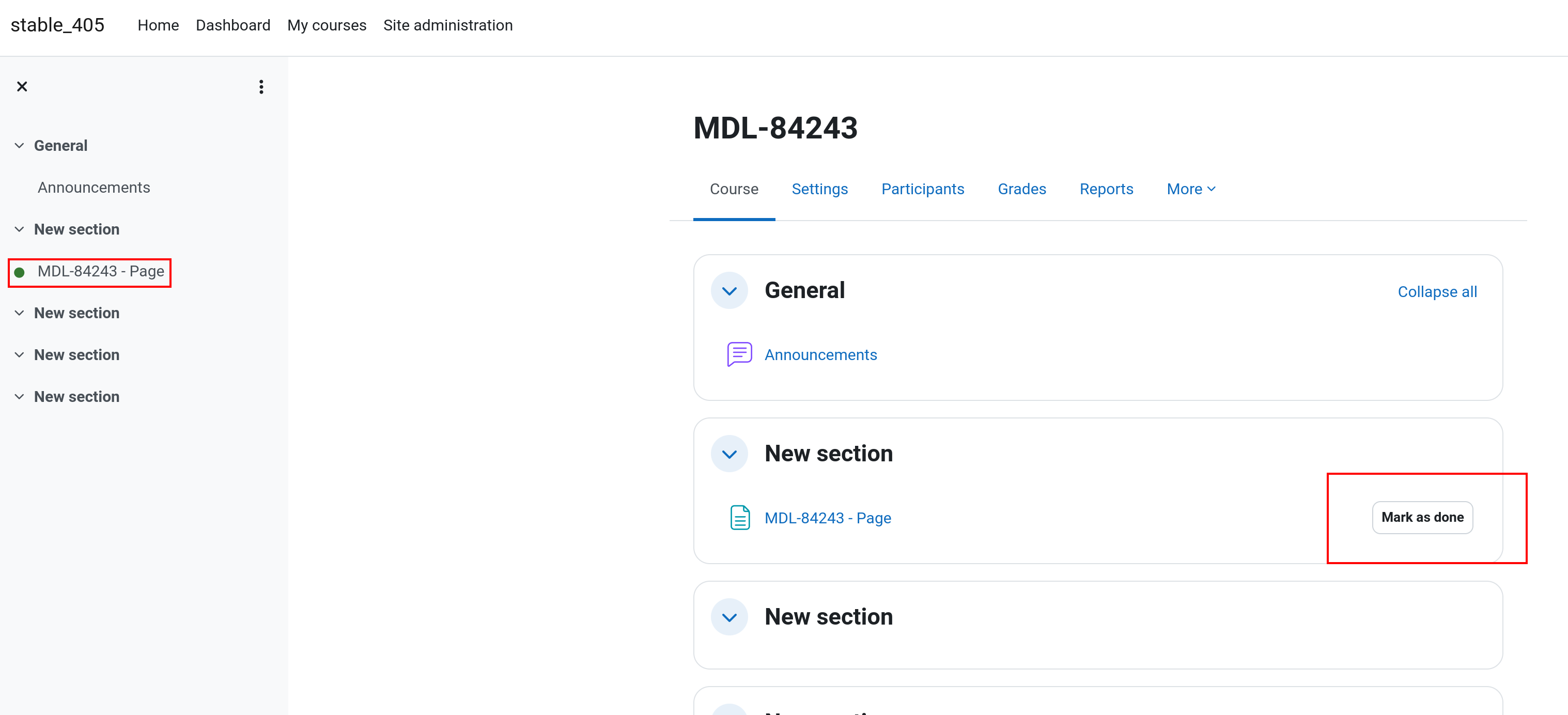Open the MDL-84243 - Page activity link
This screenshot has width=1568, height=715.
tap(828, 518)
